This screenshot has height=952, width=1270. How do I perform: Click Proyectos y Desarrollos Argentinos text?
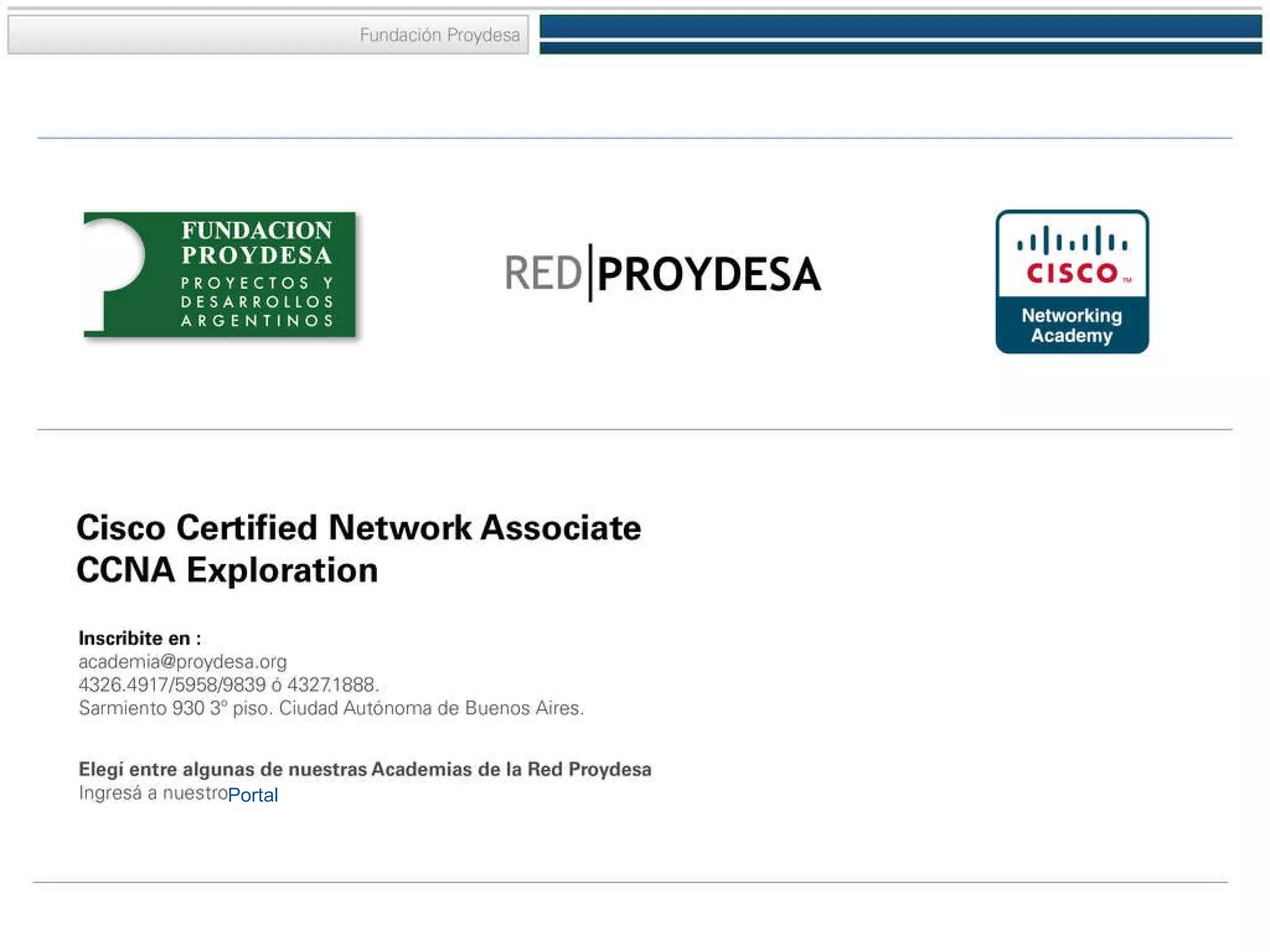pyautogui.click(x=257, y=302)
